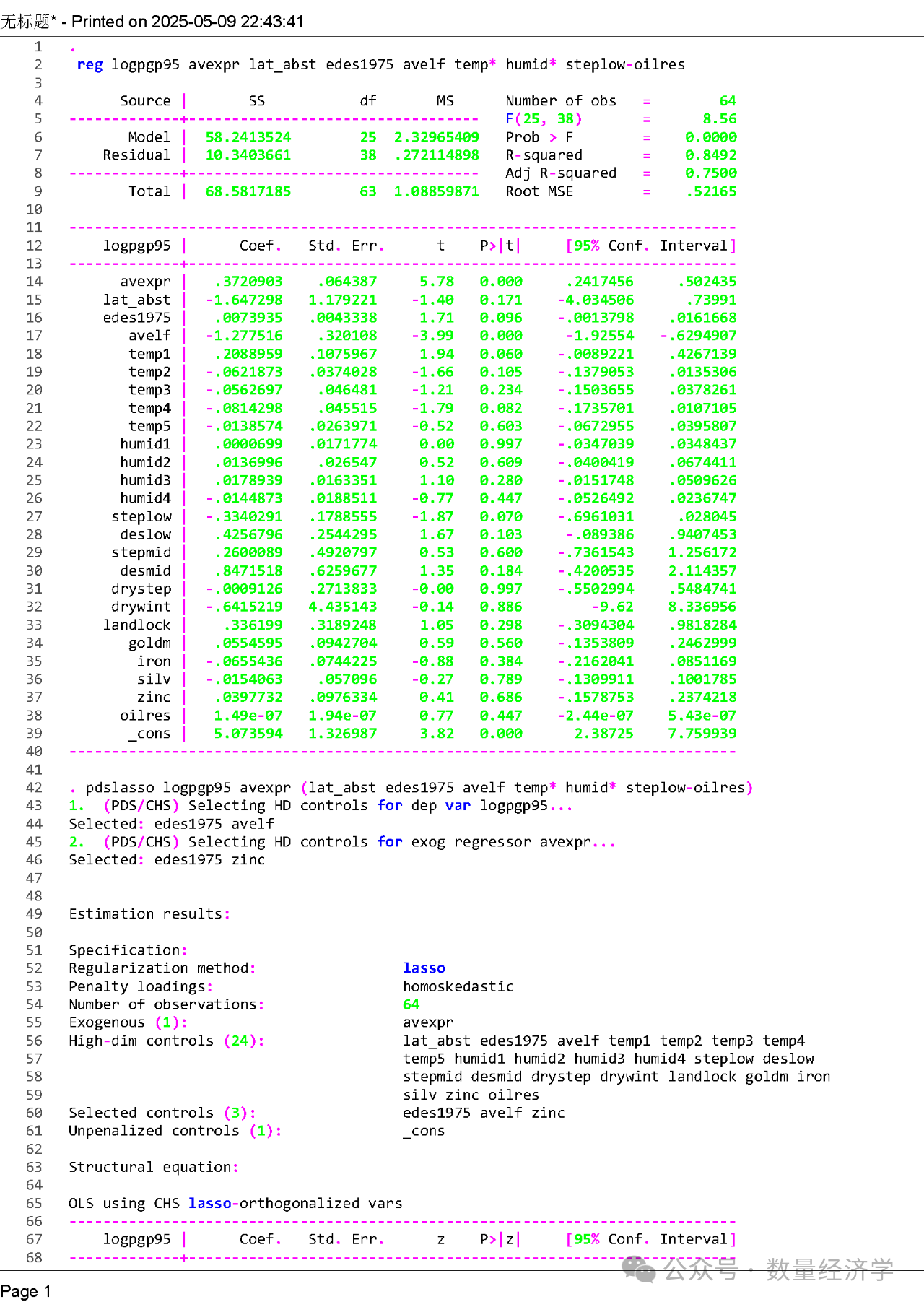Click the landlock row label
This screenshot has width=924, height=1307.
(x=137, y=625)
